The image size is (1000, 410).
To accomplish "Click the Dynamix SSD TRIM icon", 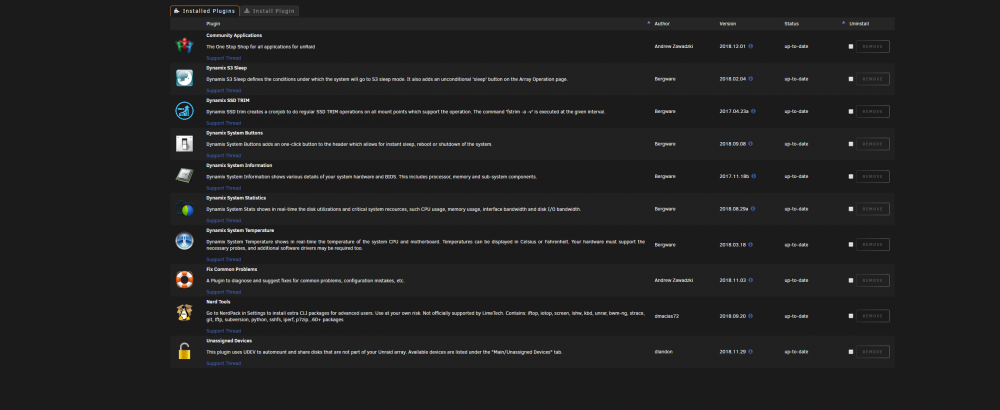I will click(x=184, y=111).
